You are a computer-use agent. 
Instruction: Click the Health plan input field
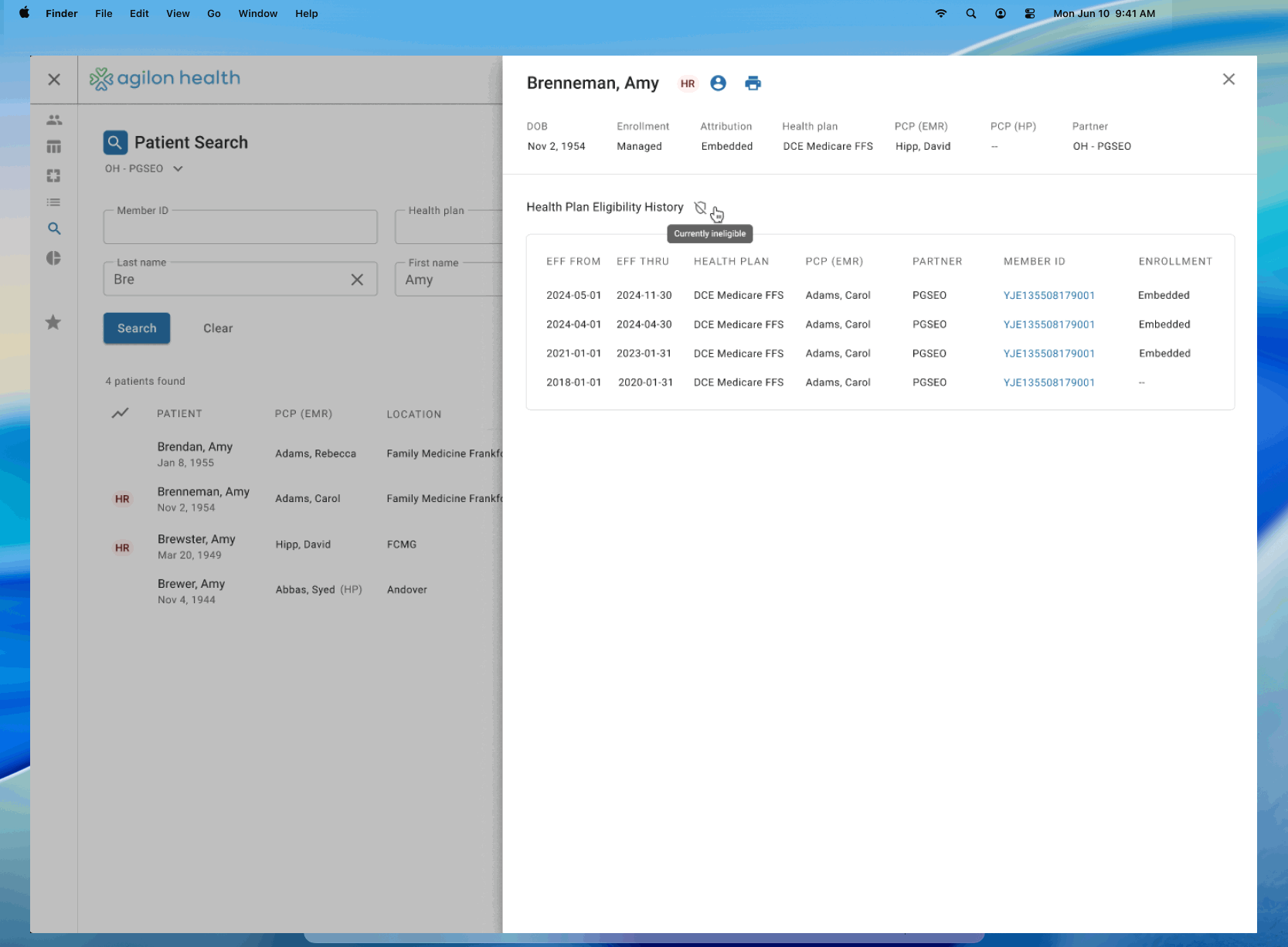coord(449,227)
